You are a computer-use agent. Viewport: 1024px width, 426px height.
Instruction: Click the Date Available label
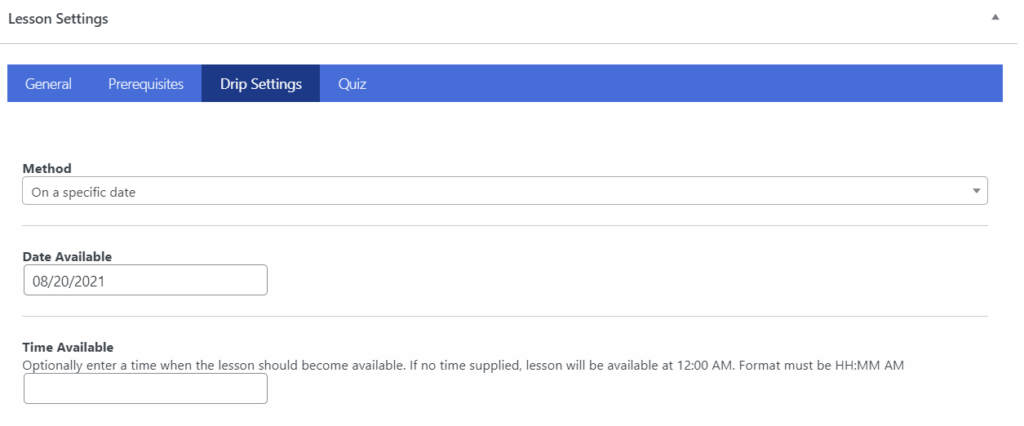pyautogui.click(x=67, y=257)
